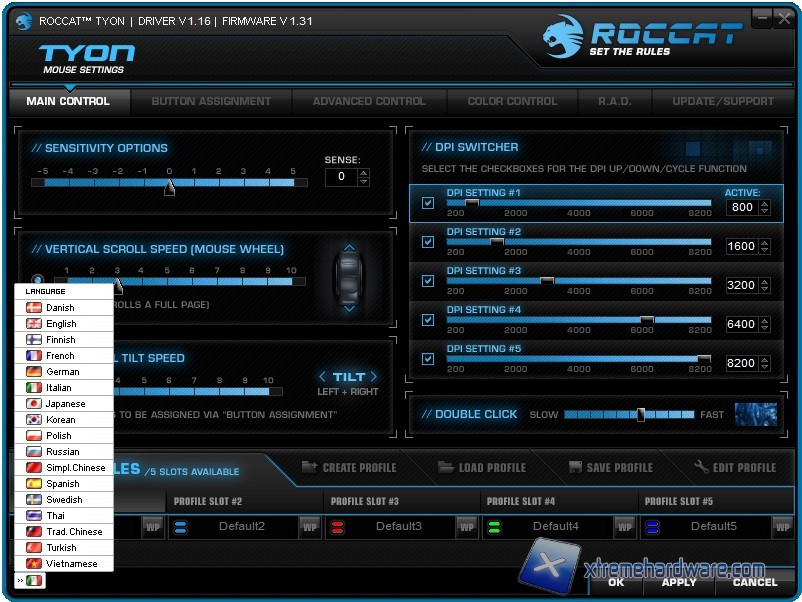Click the Italian flag language button

click(35, 581)
